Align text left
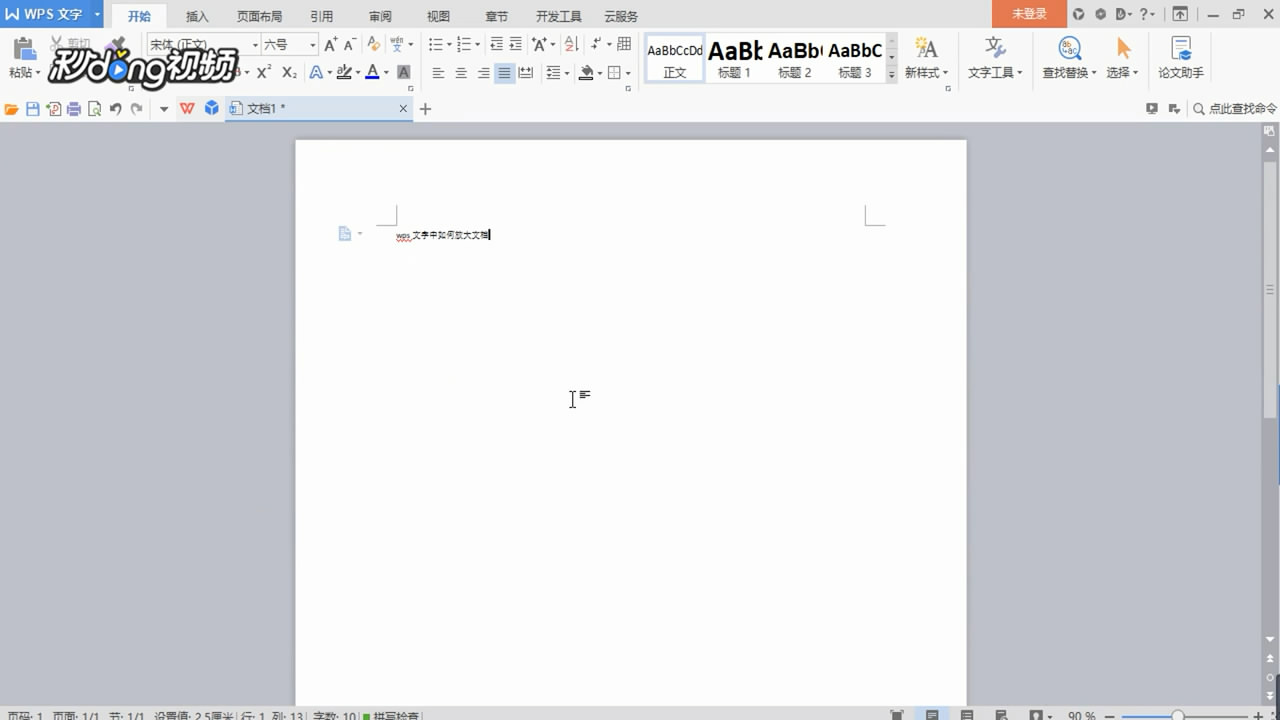 click(438, 73)
